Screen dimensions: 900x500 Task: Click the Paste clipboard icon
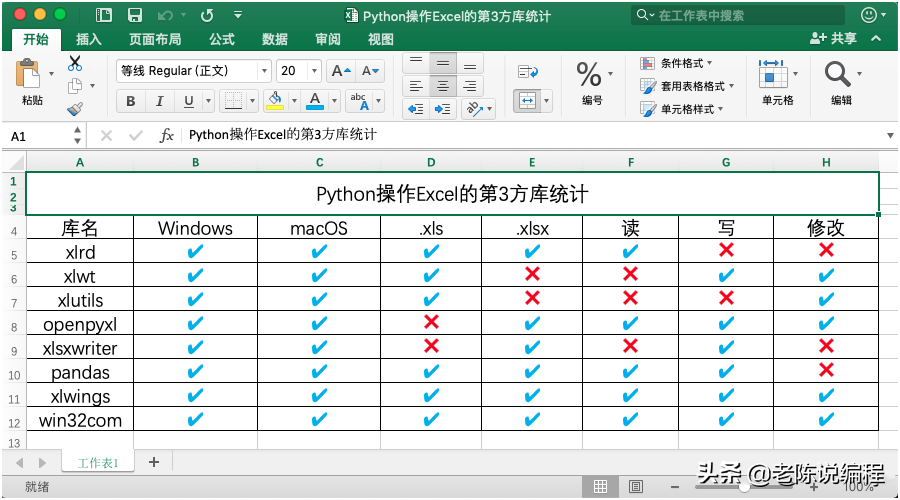click(x=28, y=75)
